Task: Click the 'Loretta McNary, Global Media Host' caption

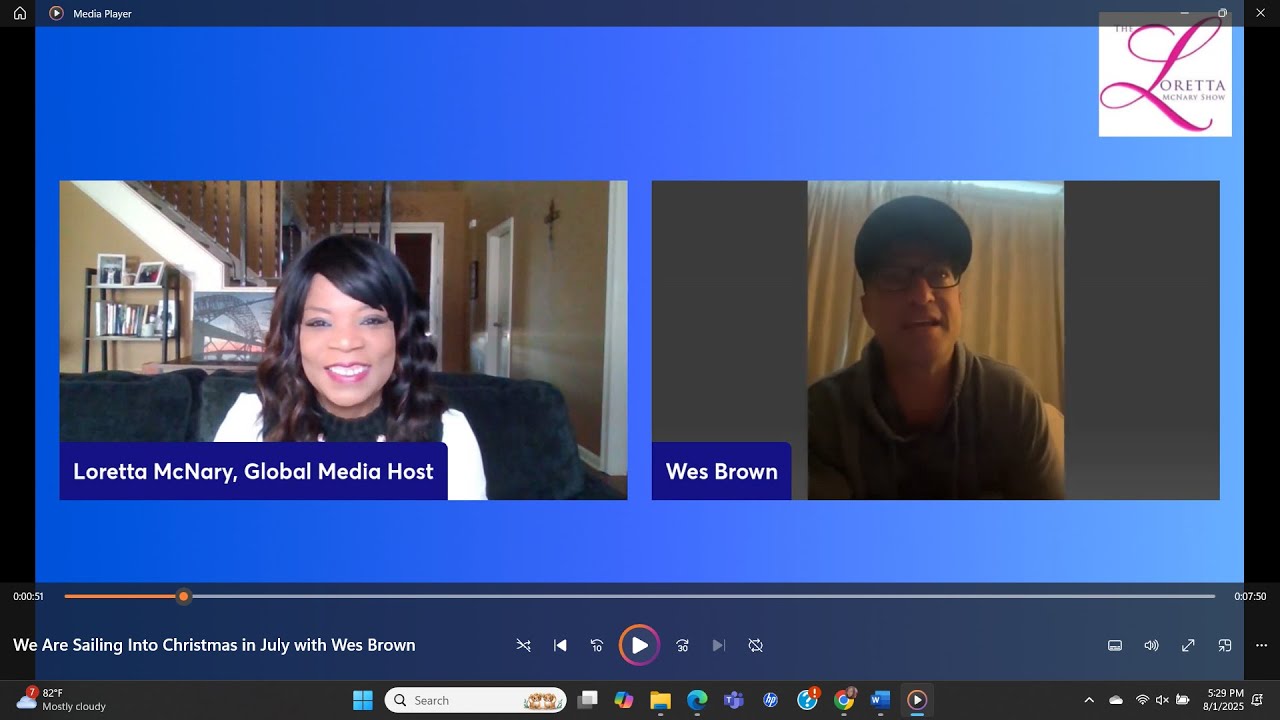Action: (253, 471)
